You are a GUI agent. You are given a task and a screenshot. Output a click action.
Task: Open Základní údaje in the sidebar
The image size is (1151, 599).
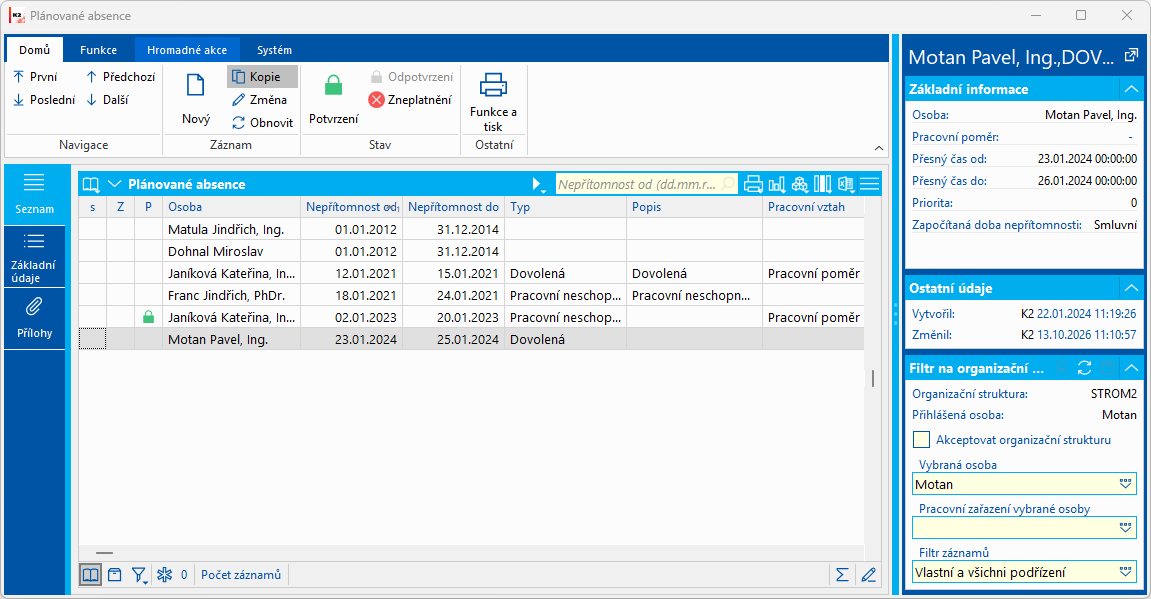(35, 257)
